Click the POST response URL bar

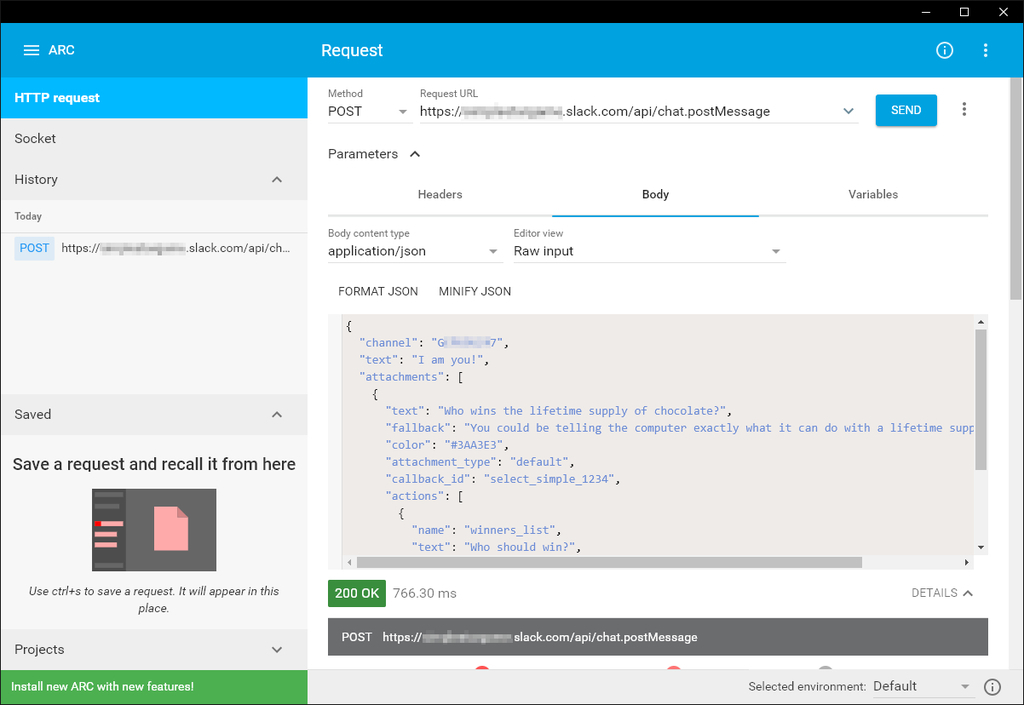pyautogui.click(x=658, y=637)
